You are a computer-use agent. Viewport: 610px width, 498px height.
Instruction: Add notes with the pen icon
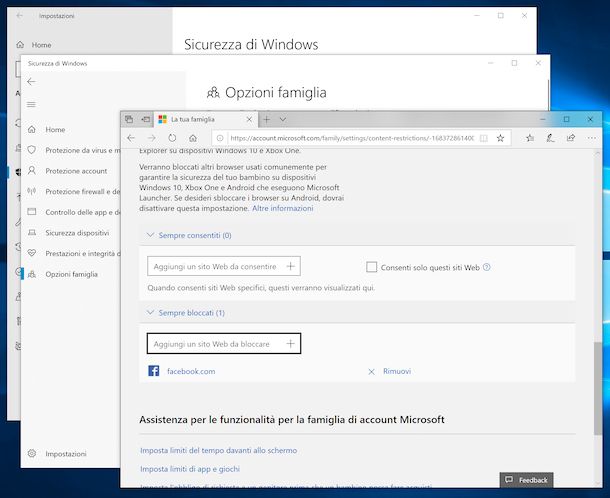[x=550, y=138]
